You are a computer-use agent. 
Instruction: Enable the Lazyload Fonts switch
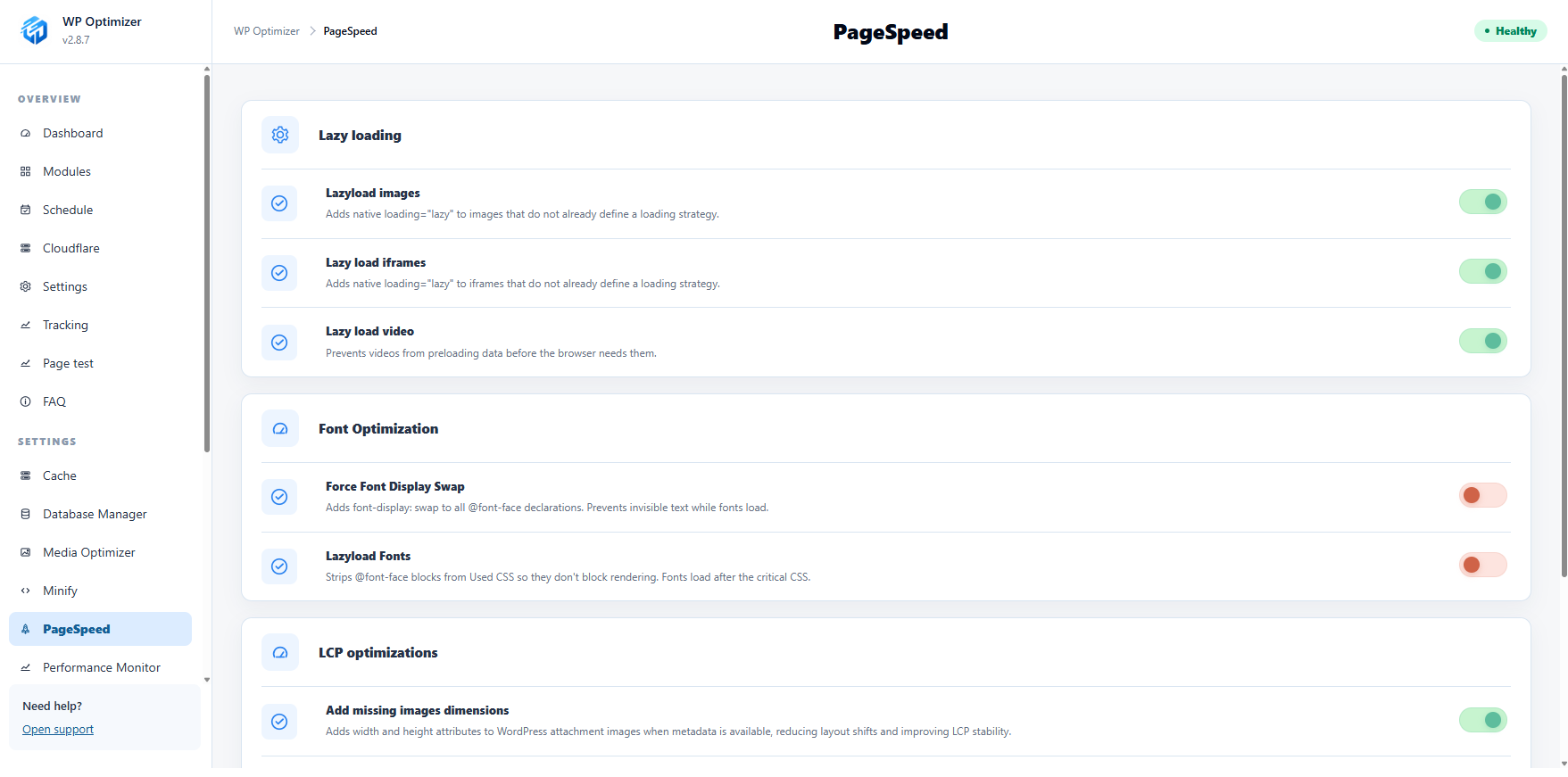1482,565
